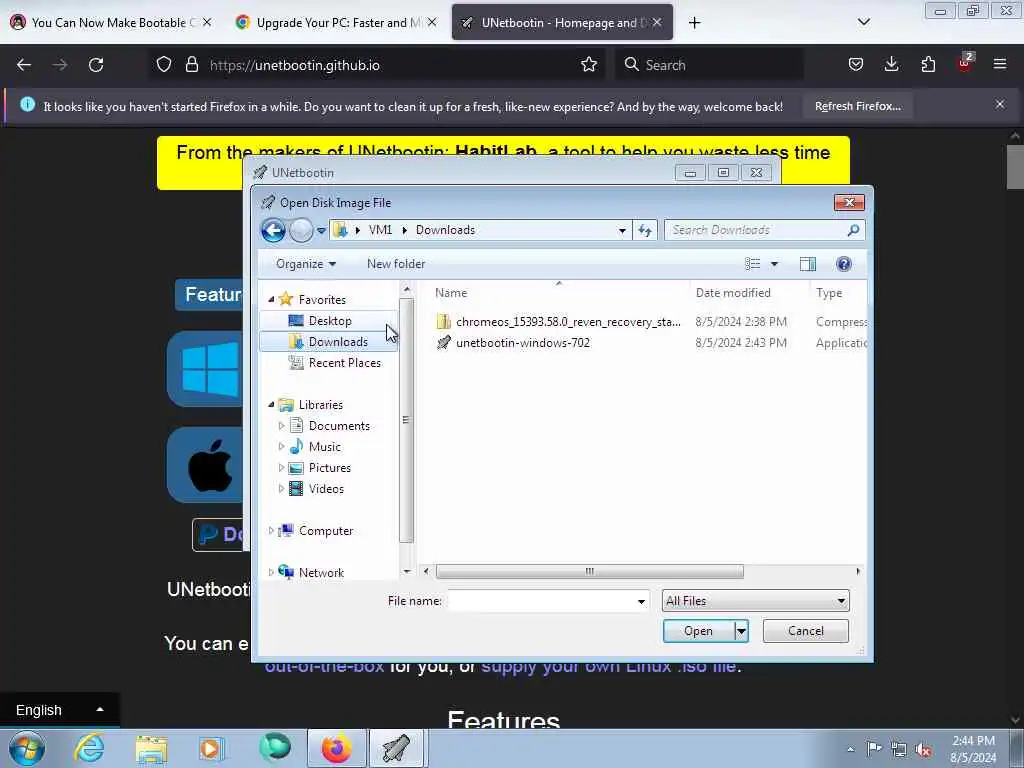Open file dialog Help icon
The width and height of the screenshot is (1024, 768).
click(x=844, y=264)
